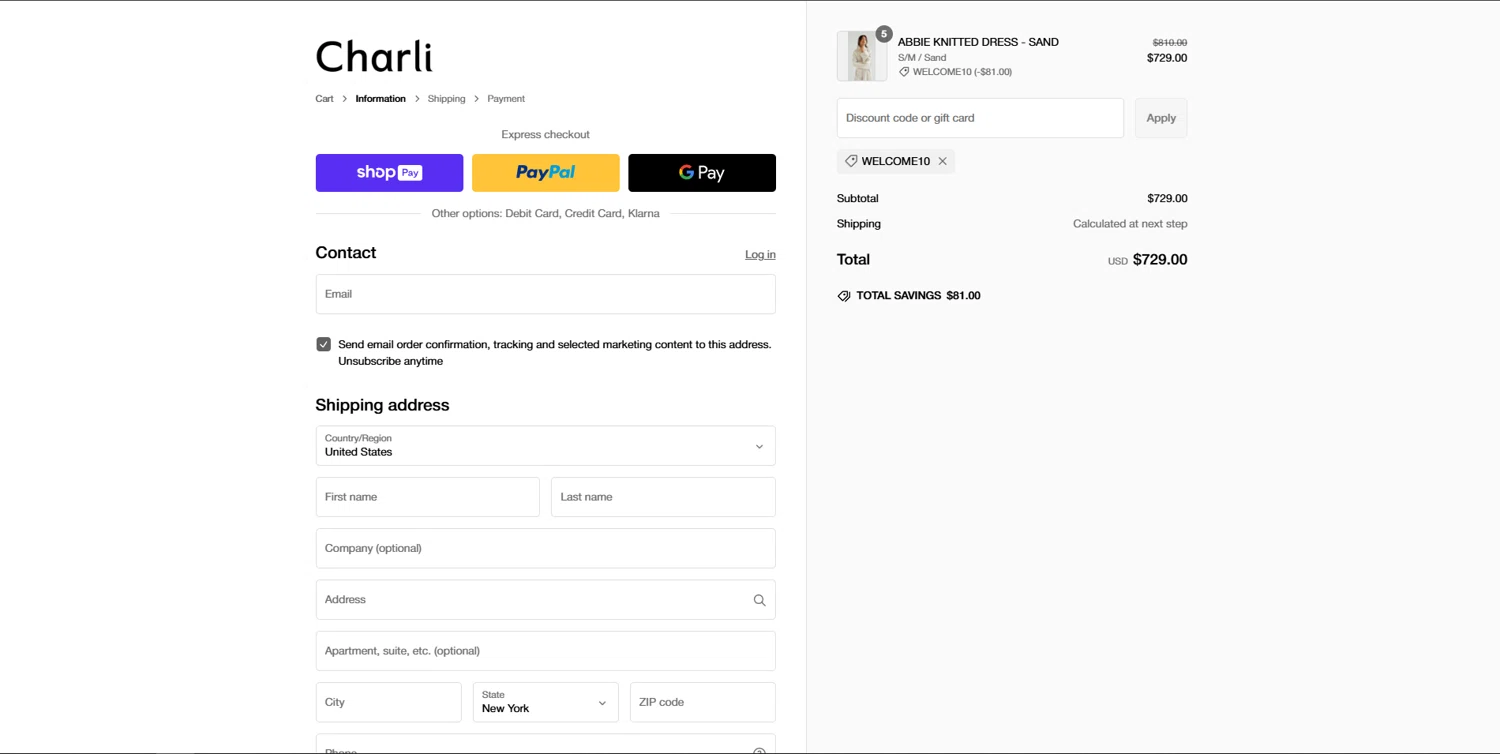Open the Log in link

[760, 255]
